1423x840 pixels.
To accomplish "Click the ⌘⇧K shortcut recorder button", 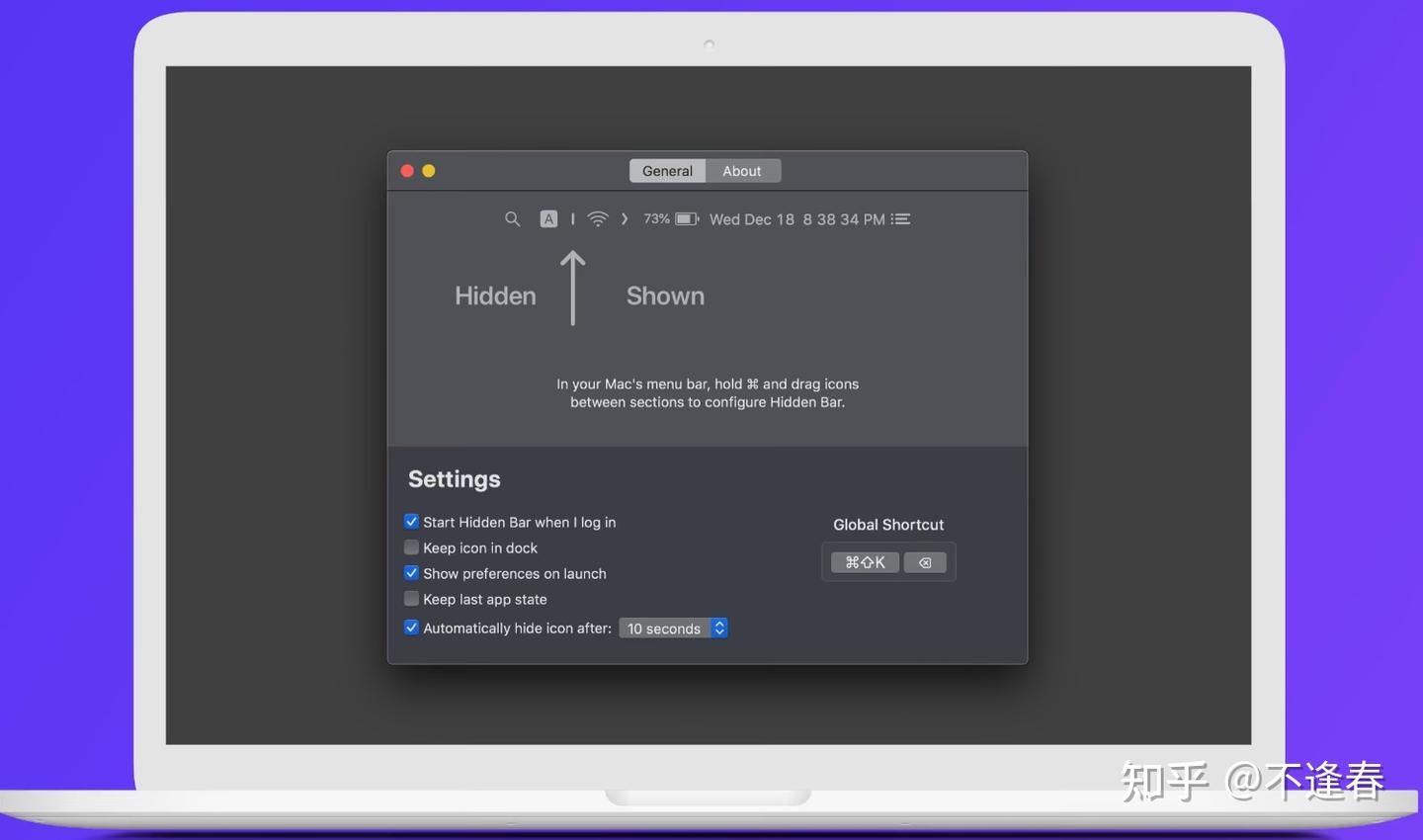I will (865, 562).
